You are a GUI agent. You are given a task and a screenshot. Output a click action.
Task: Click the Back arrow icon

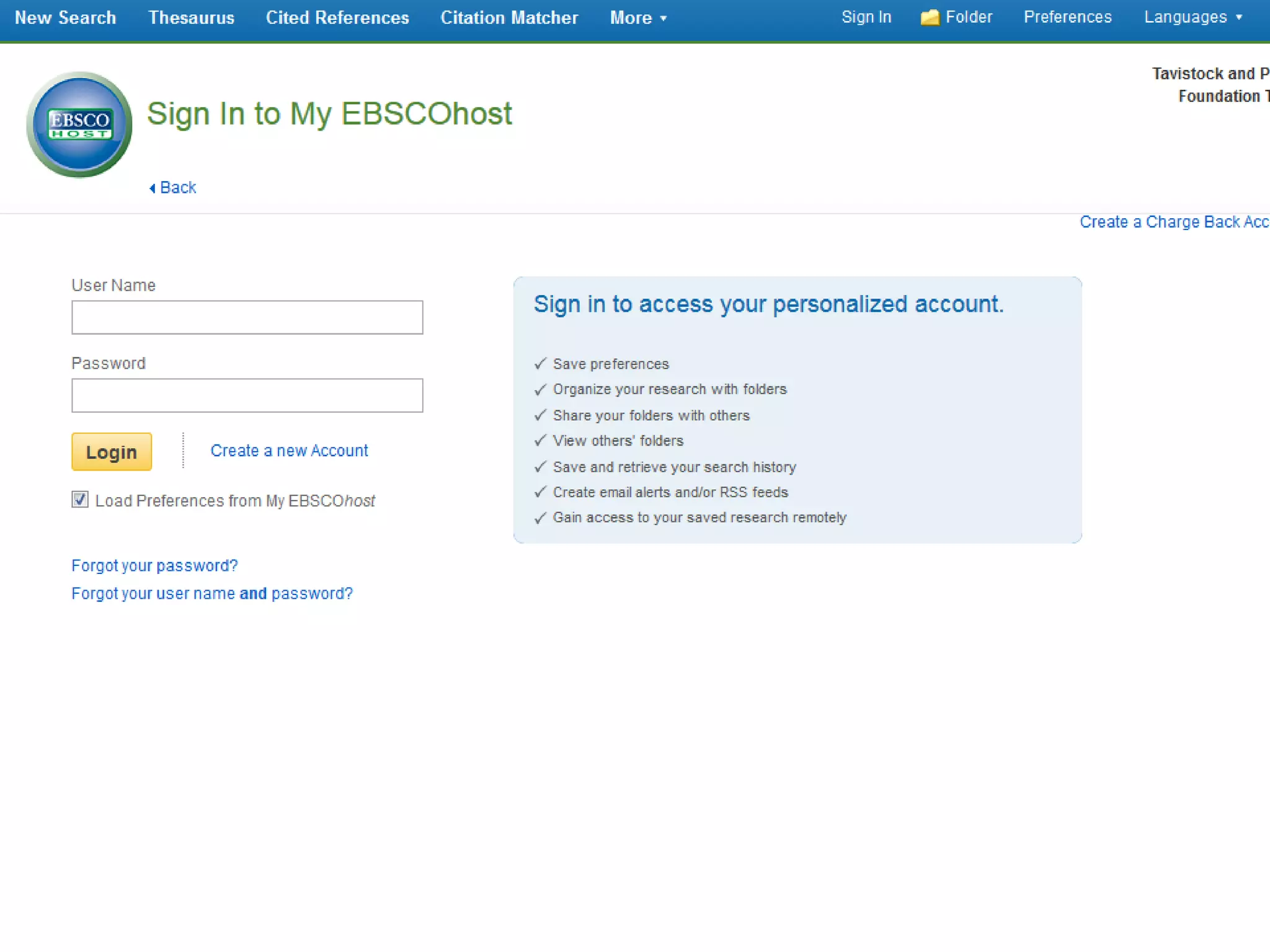[153, 188]
